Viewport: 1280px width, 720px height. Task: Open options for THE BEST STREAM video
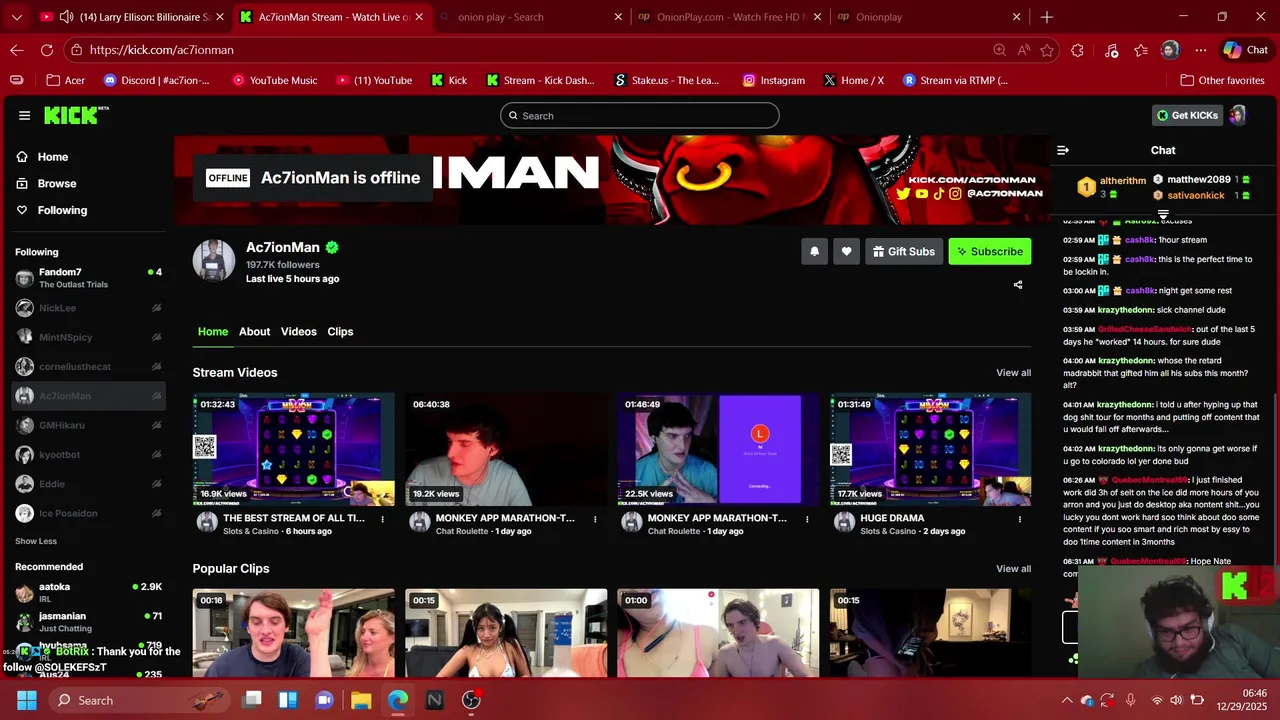tap(383, 519)
